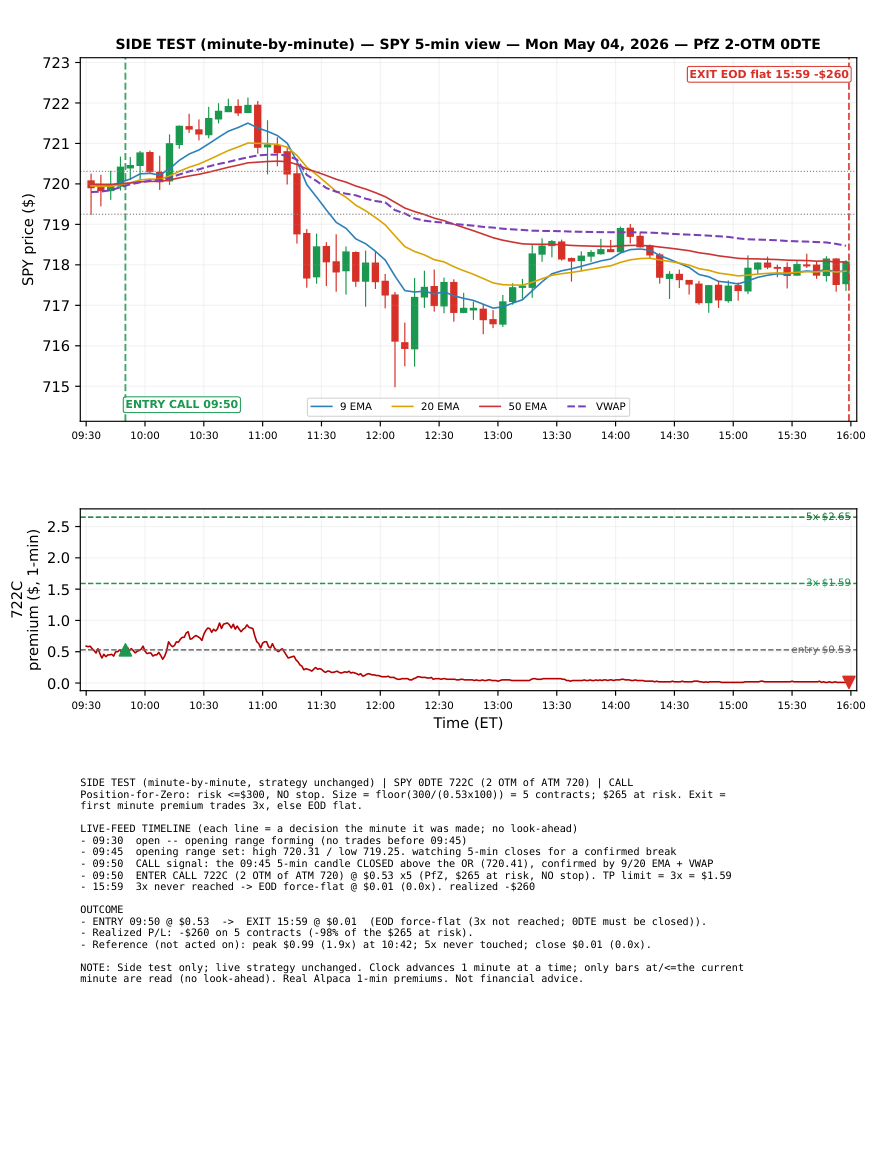The height and width of the screenshot is (1155, 893).
Task: Click the 715 tick on price axis
Action: [x=56, y=387]
